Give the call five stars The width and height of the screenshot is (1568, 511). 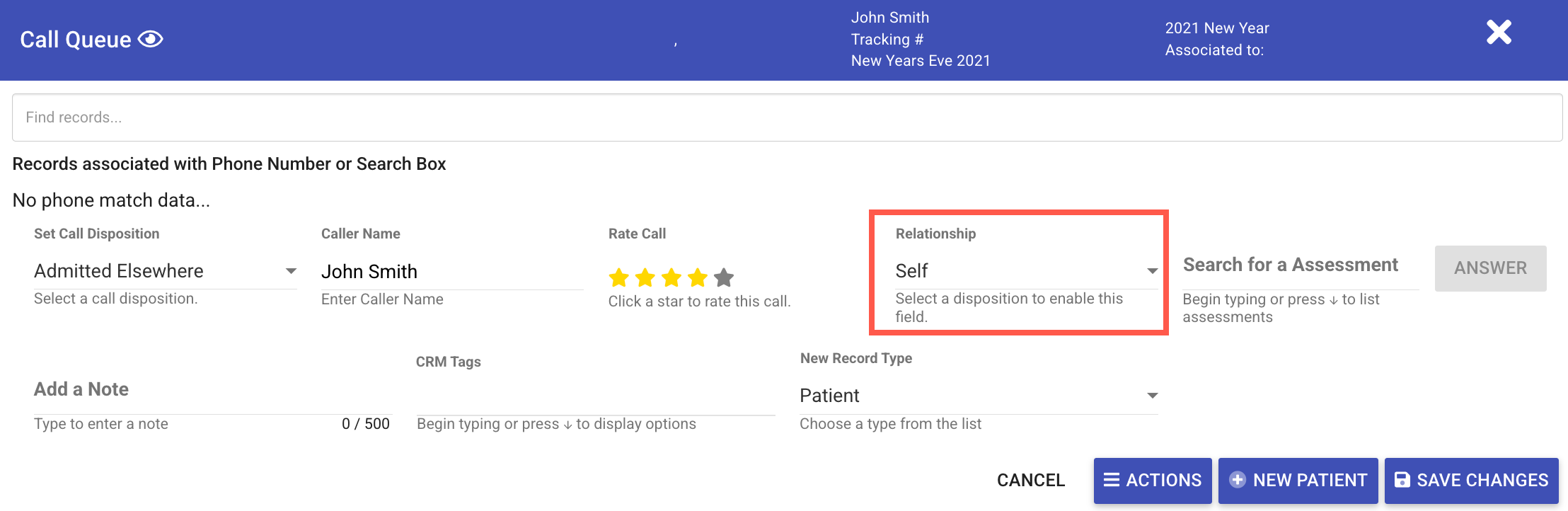724,277
